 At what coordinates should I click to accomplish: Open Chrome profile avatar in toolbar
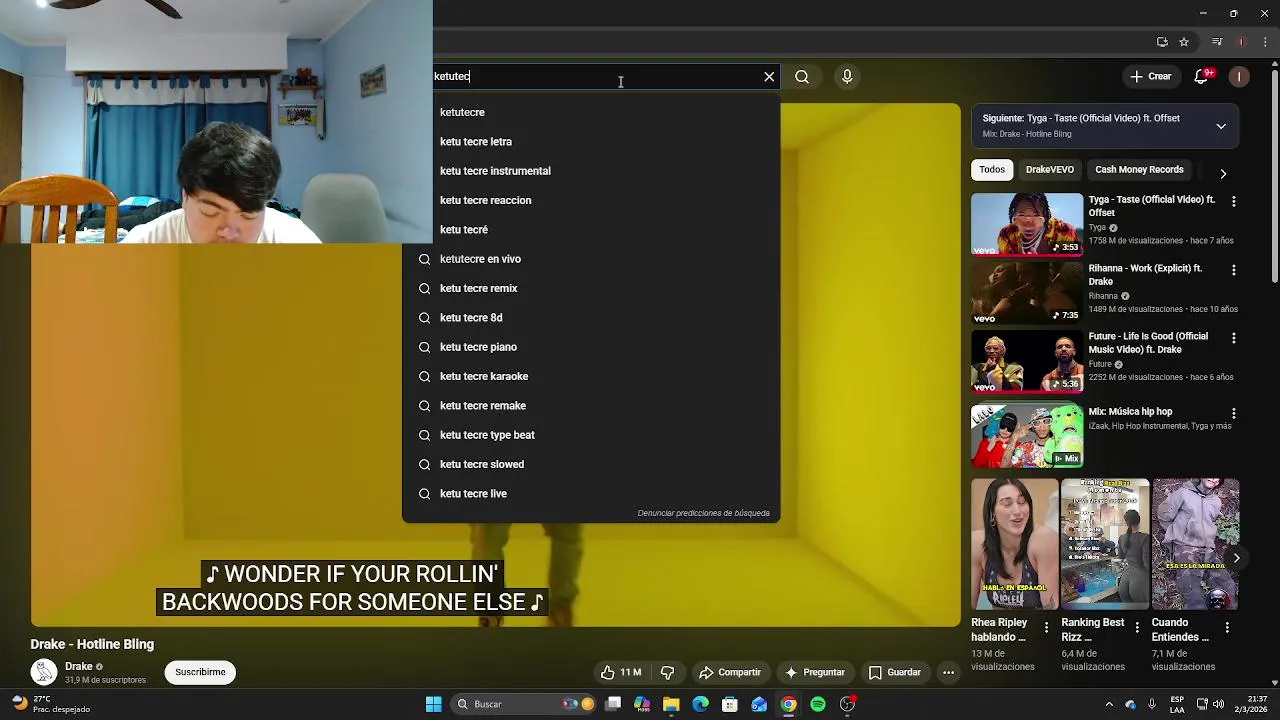click(1241, 42)
